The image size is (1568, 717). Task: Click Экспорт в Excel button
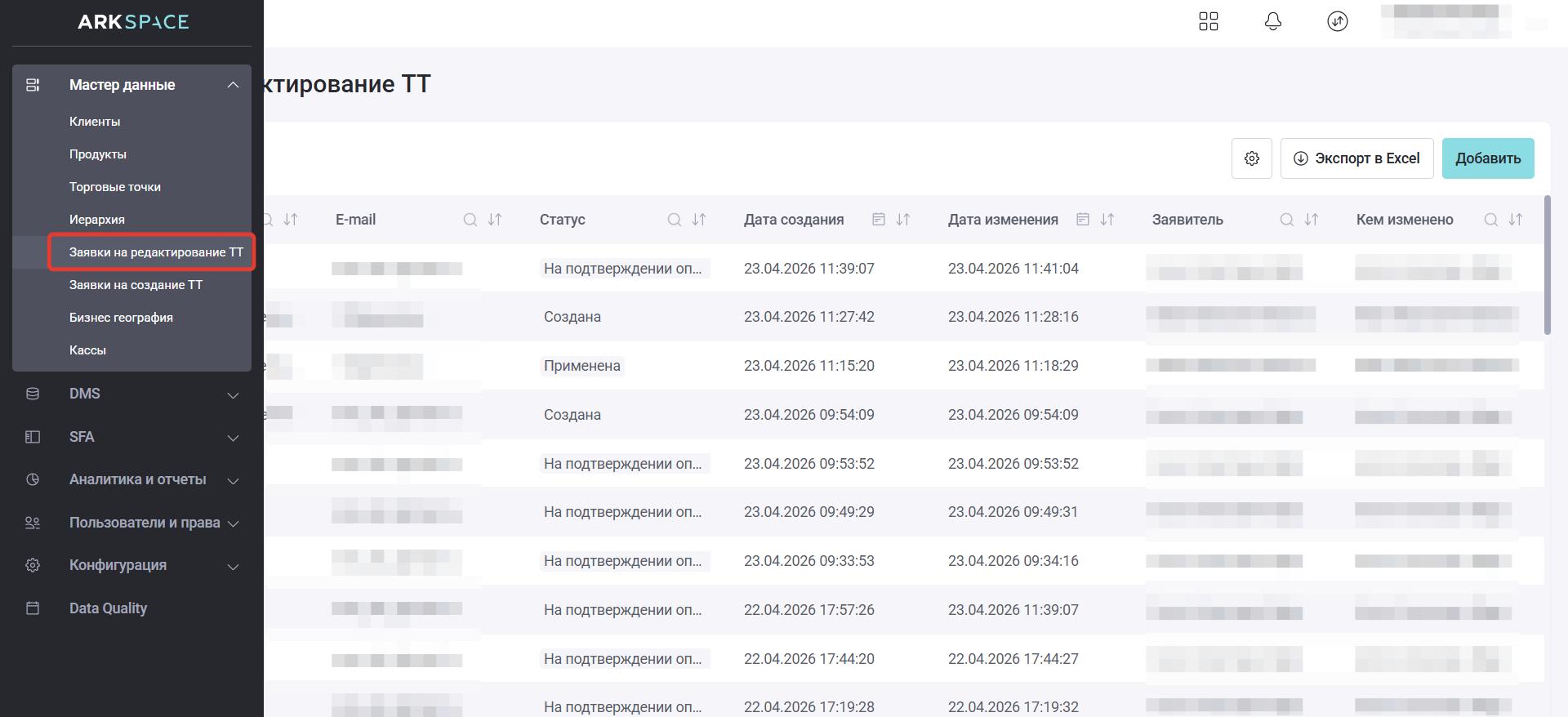pos(1356,158)
